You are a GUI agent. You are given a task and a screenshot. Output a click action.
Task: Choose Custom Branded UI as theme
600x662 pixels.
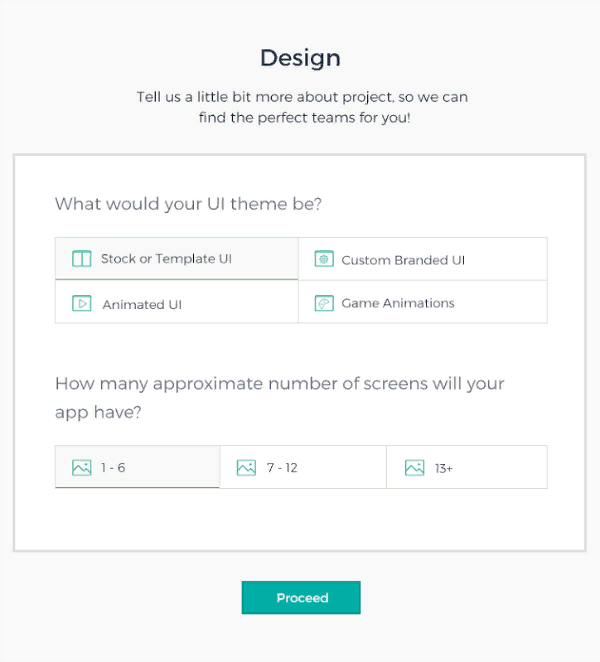[423, 259]
